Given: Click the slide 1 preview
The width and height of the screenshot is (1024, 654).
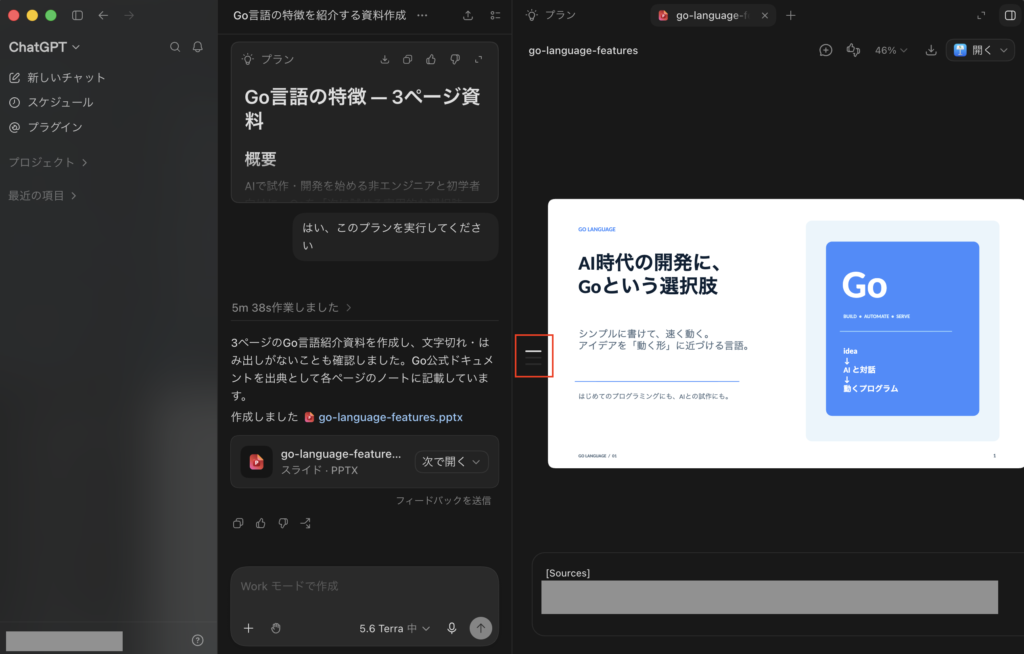Looking at the screenshot, I should pyautogui.click(x=786, y=333).
